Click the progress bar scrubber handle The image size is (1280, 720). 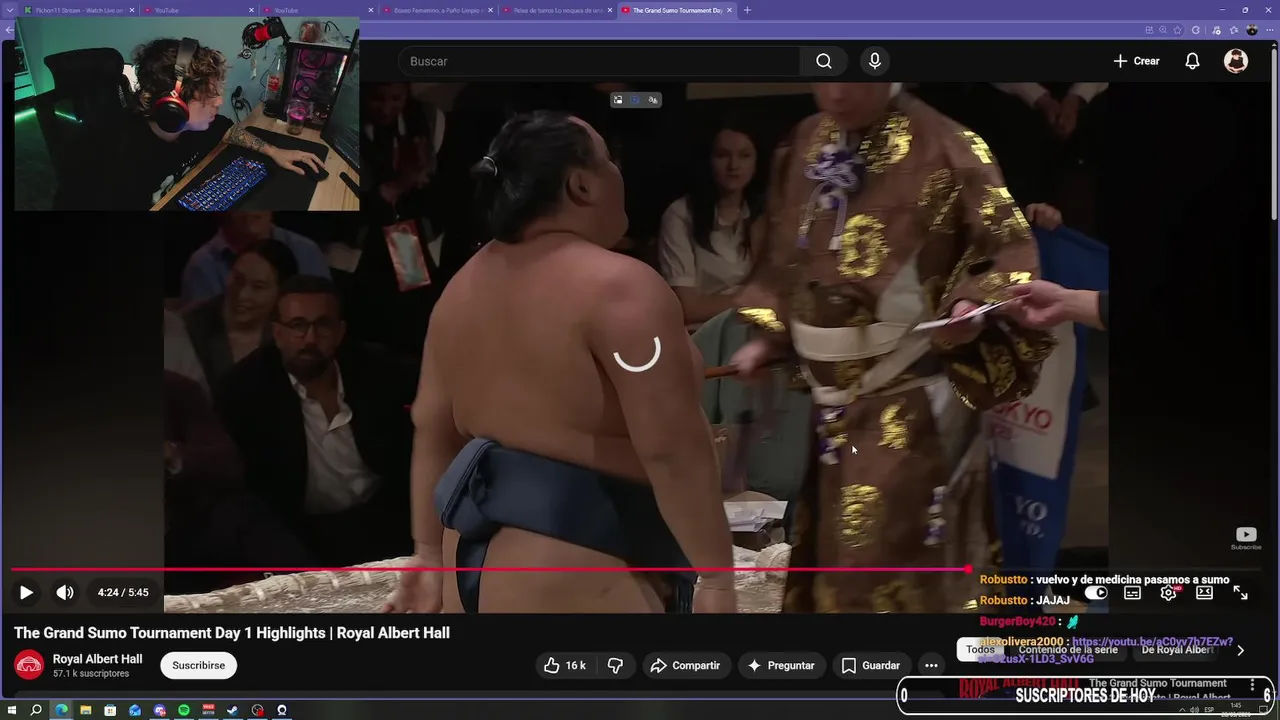click(x=968, y=569)
